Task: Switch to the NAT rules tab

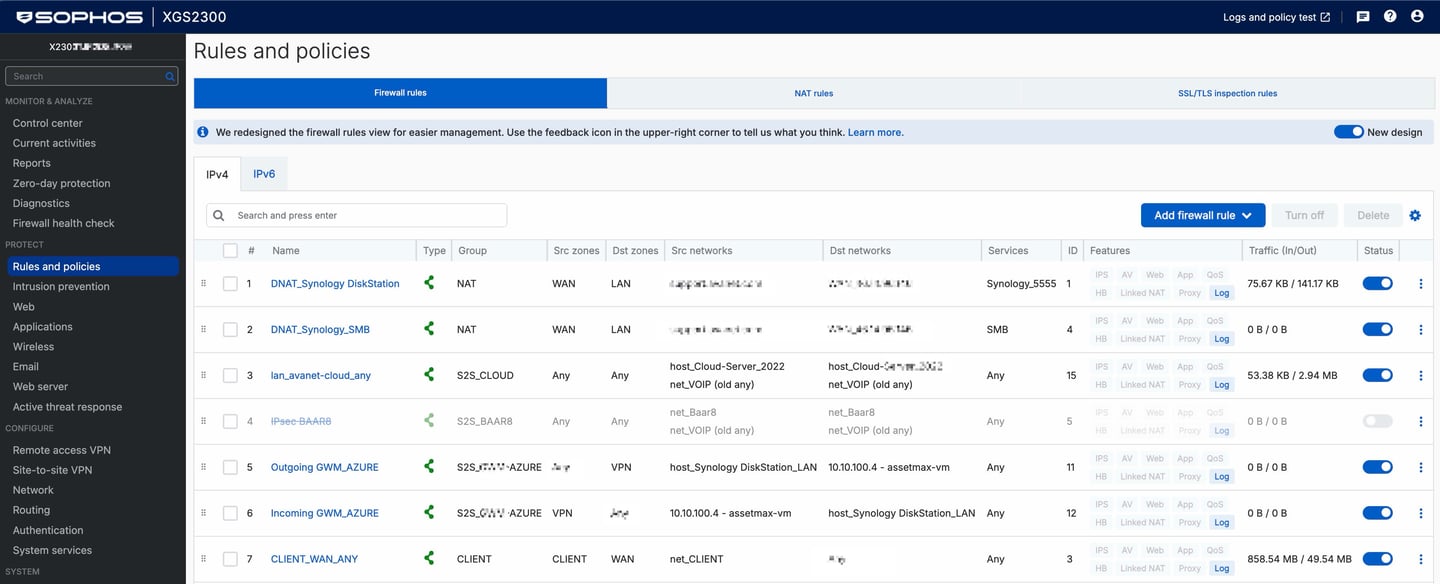Action: pos(814,93)
